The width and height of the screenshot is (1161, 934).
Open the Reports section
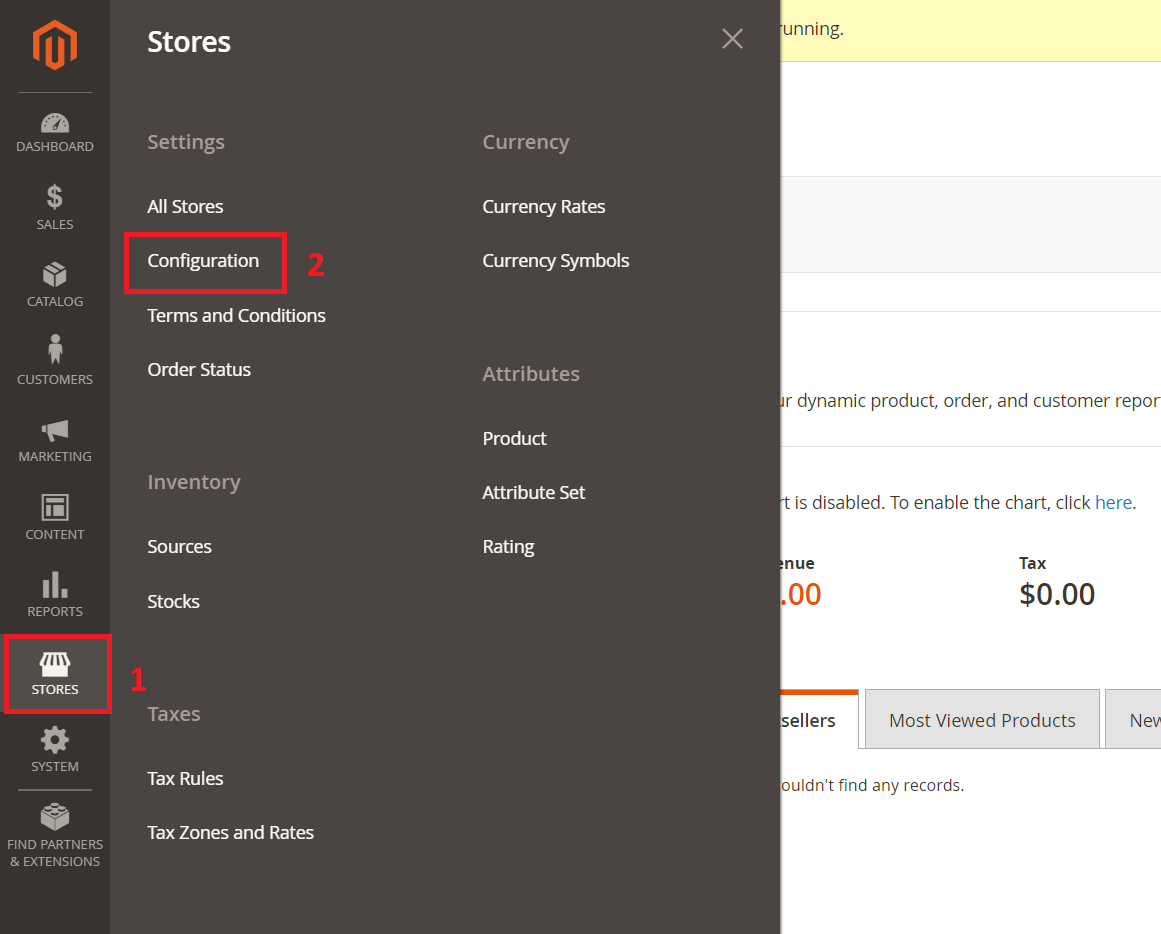55,595
